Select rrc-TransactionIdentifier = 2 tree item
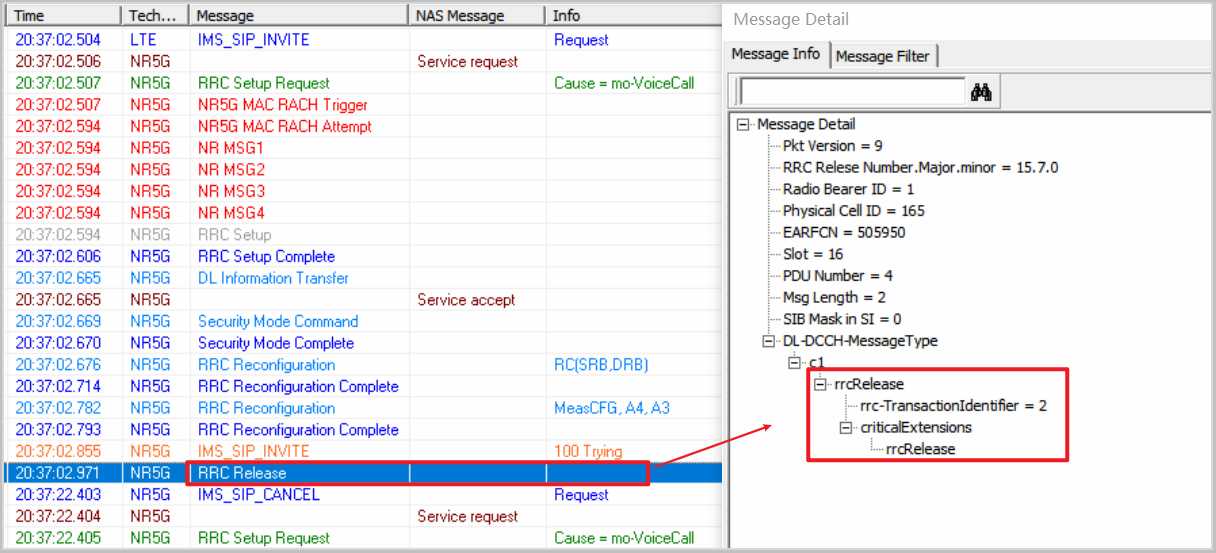This screenshot has height=553, width=1216. pyautogui.click(x=953, y=406)
